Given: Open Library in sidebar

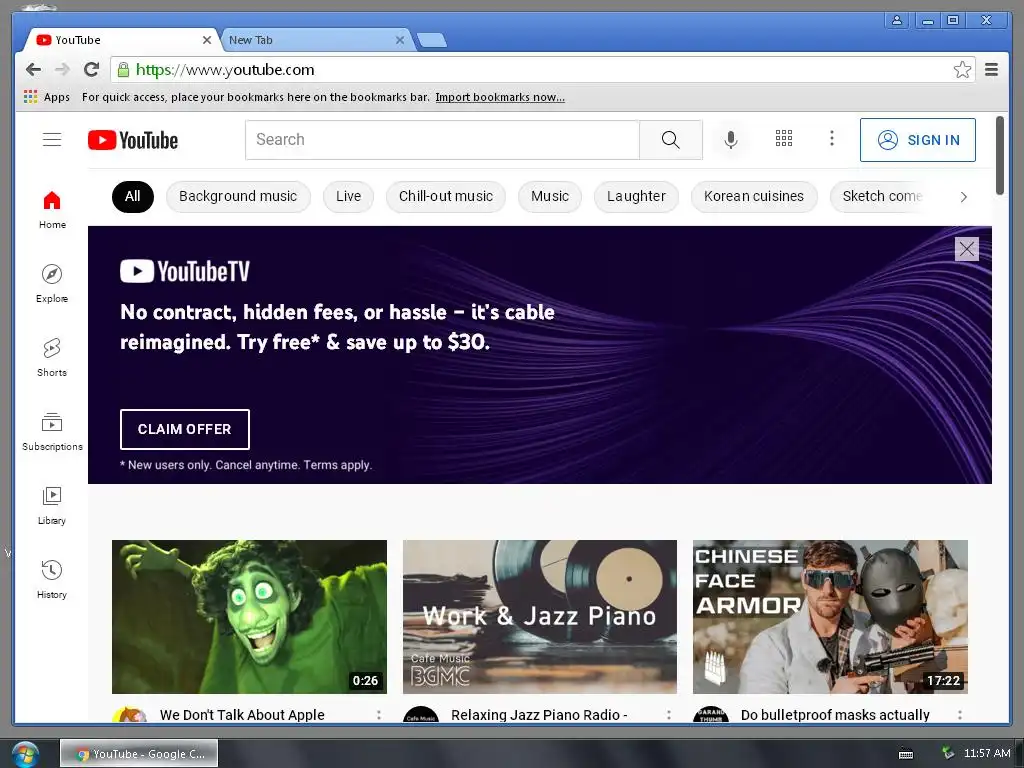Looking at the screenshot, I should (52, 506).
